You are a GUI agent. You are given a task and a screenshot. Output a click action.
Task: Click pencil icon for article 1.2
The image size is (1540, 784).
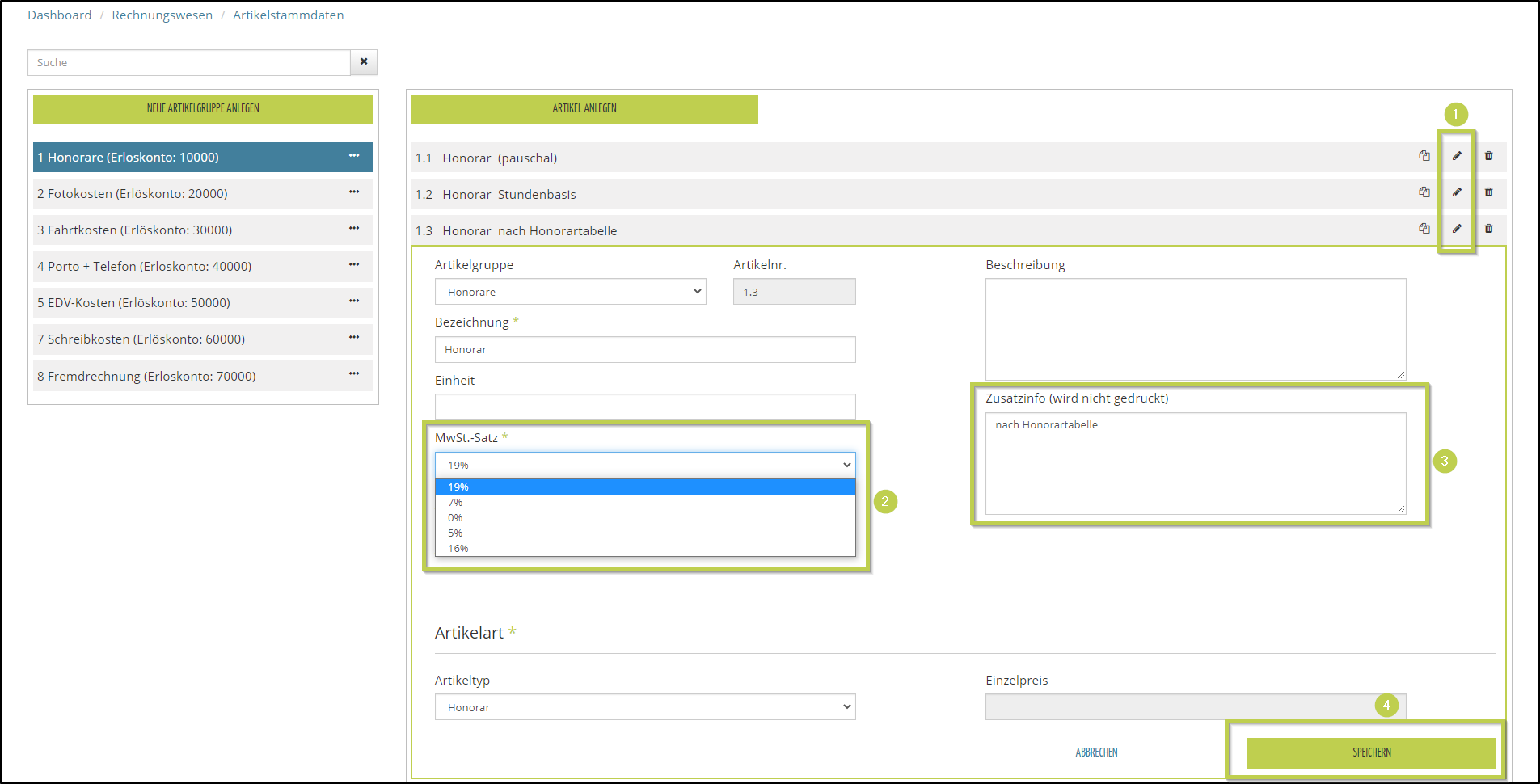(x=1457, y=192)
